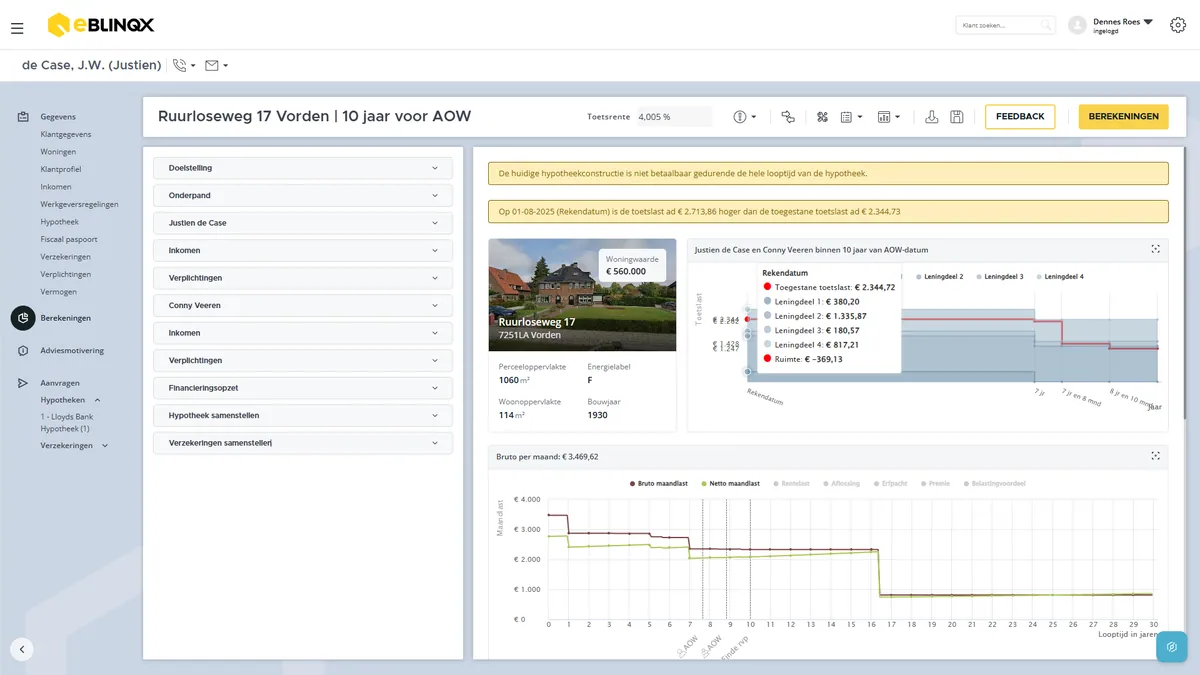Open Vermogen in the sidebar
The width and height of the screenshot is (1200, 675).
[x=58, y=292]
